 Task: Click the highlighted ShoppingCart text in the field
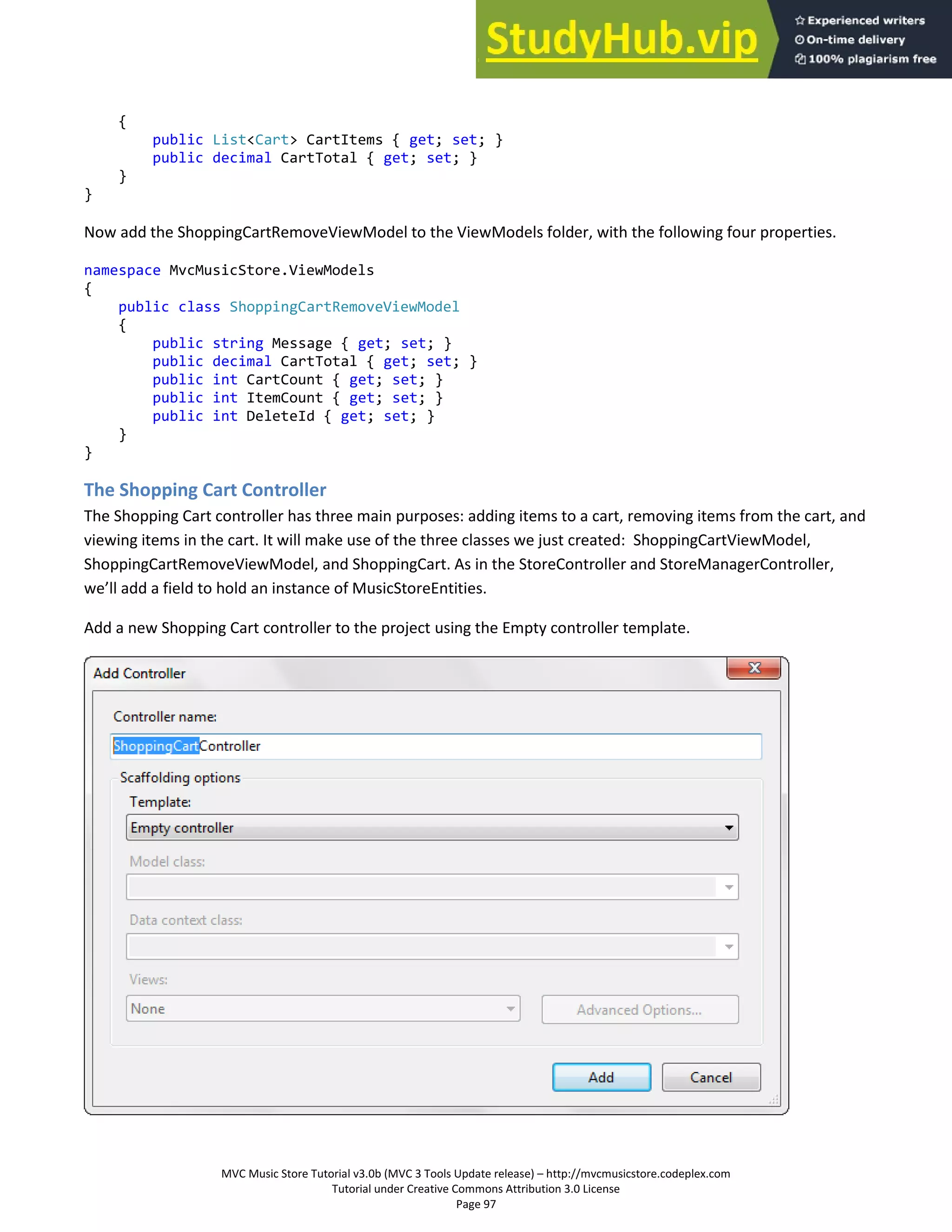(x=156, y=746)
